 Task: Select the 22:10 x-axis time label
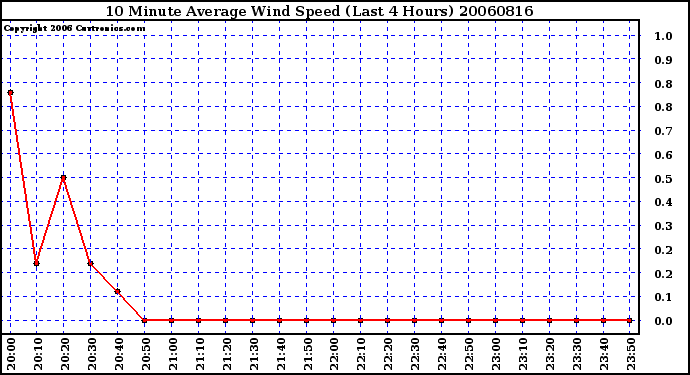point(361,354)
